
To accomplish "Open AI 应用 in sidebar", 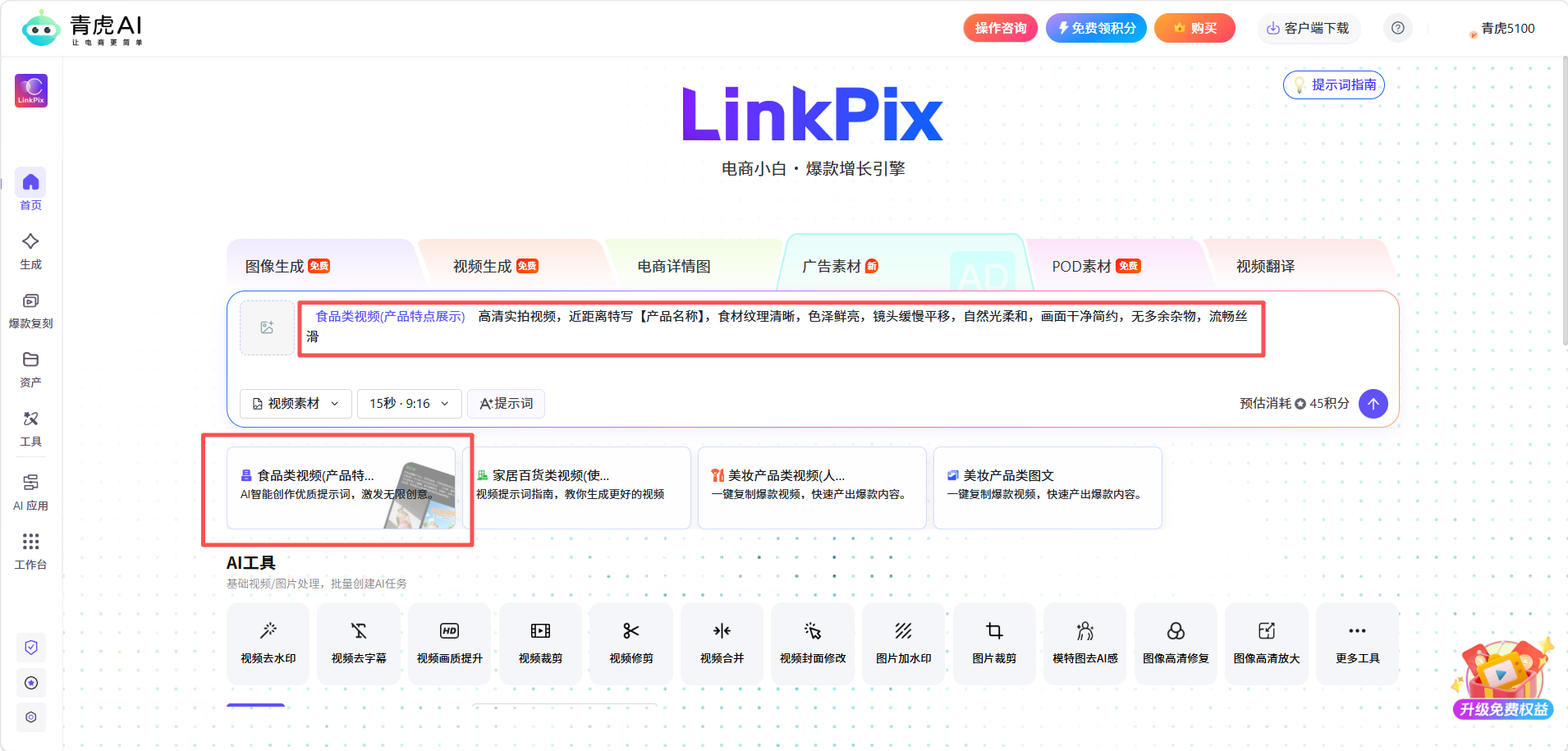I will click(30, 492).
